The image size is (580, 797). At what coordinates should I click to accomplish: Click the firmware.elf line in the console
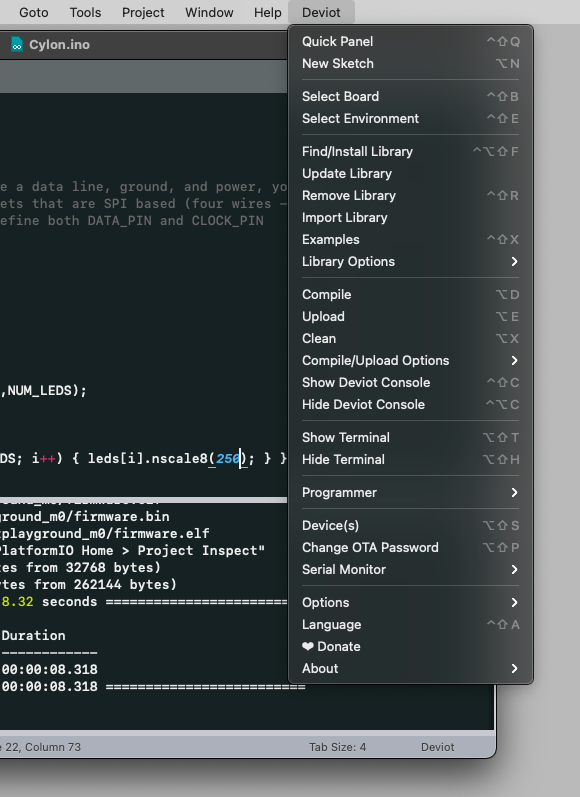click(105, 534)
